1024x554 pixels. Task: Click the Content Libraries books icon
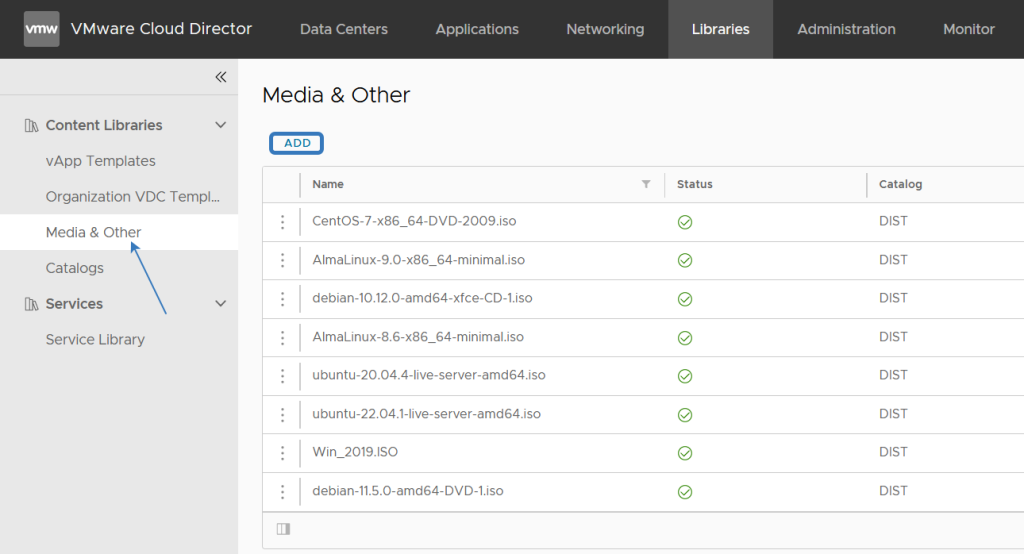31,125
